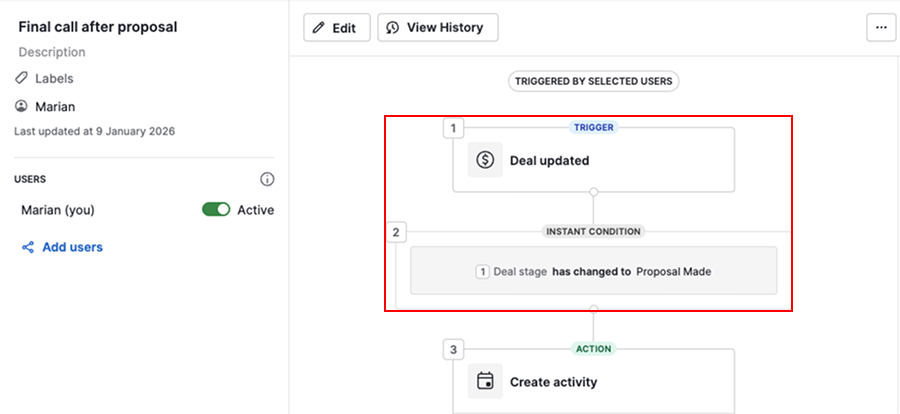Screen dimensions: 900x414
Task: Click the pencil icon on Edit
Action: (x=319, y=28)
